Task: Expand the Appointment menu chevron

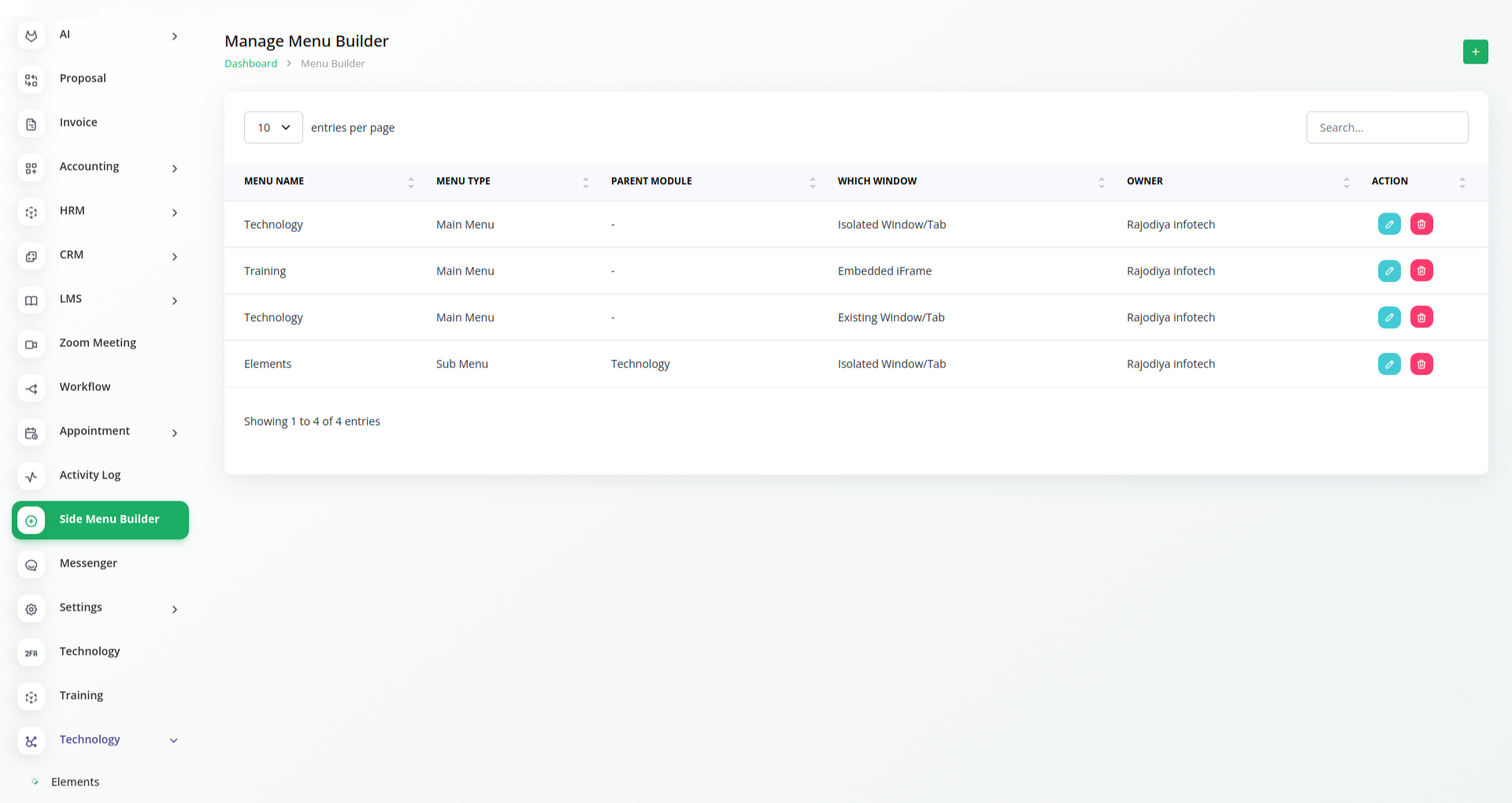Action: tap(174, 433)
